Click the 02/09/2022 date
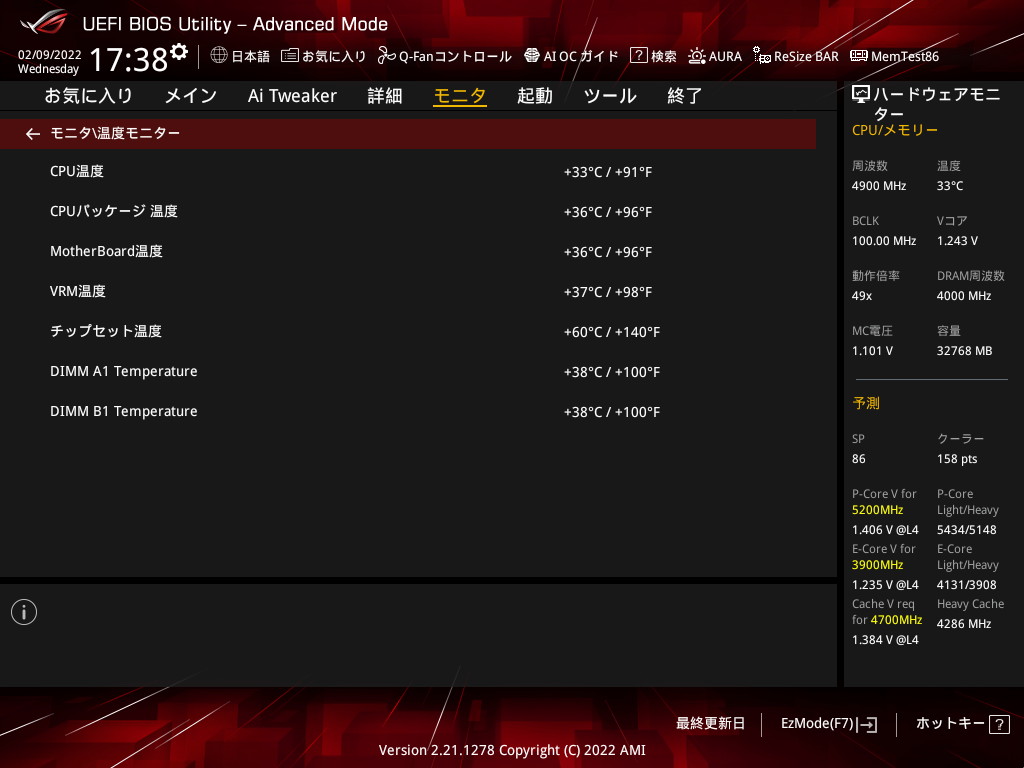The image size is (1024, 768). pos(50,55)
